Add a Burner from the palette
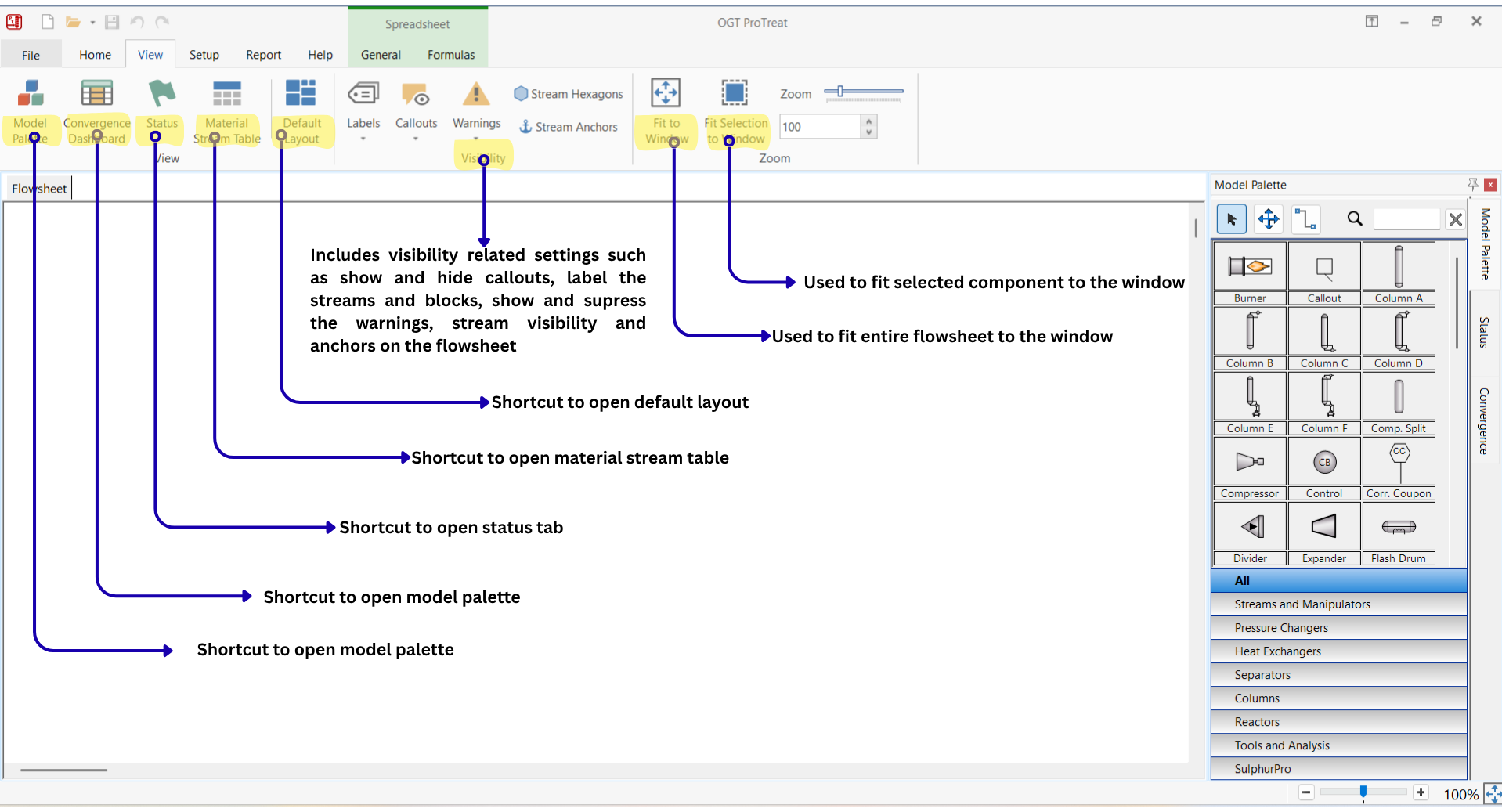This screenshot has width=1502, height=812. point(1250,272)
